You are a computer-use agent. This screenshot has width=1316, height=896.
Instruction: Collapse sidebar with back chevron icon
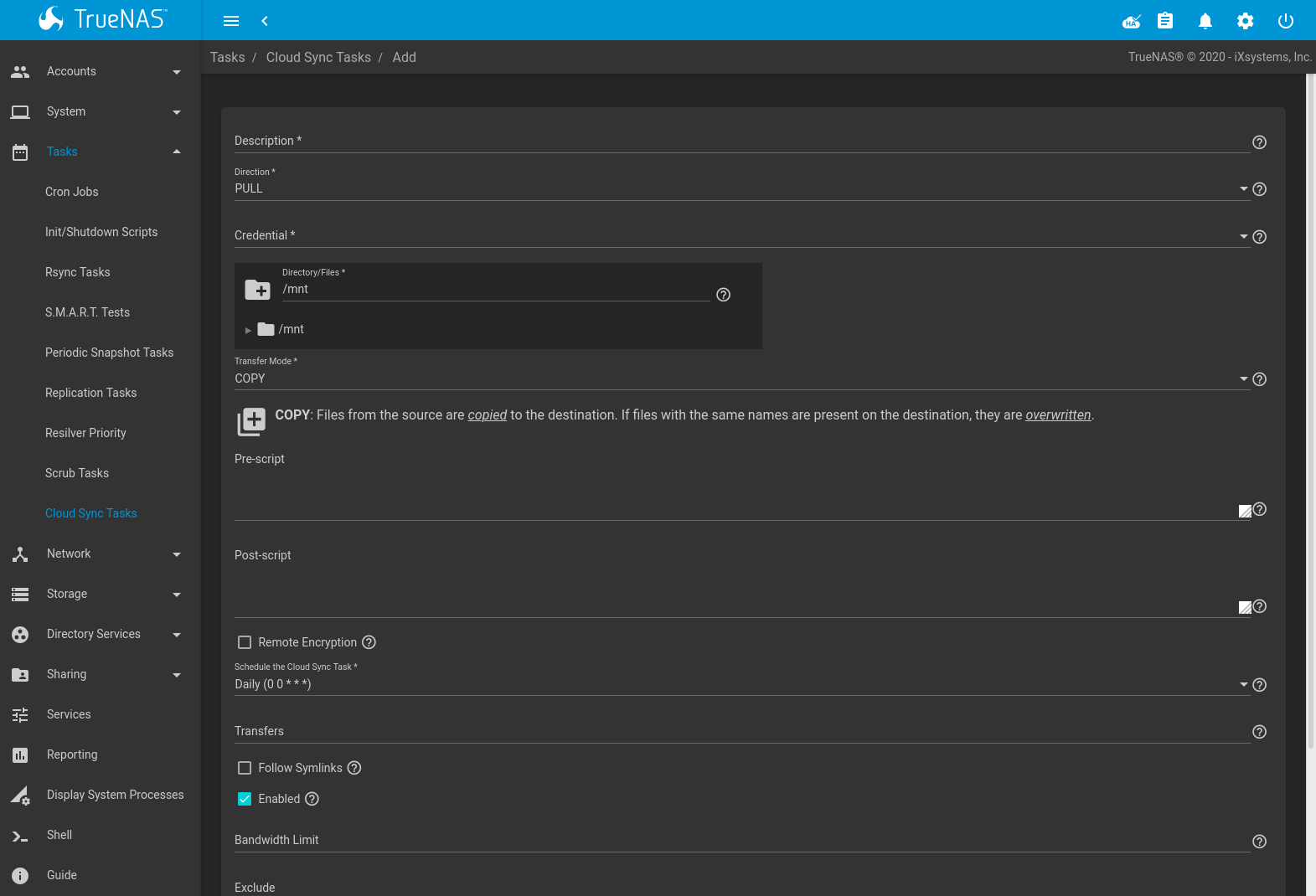pos(265,21)
